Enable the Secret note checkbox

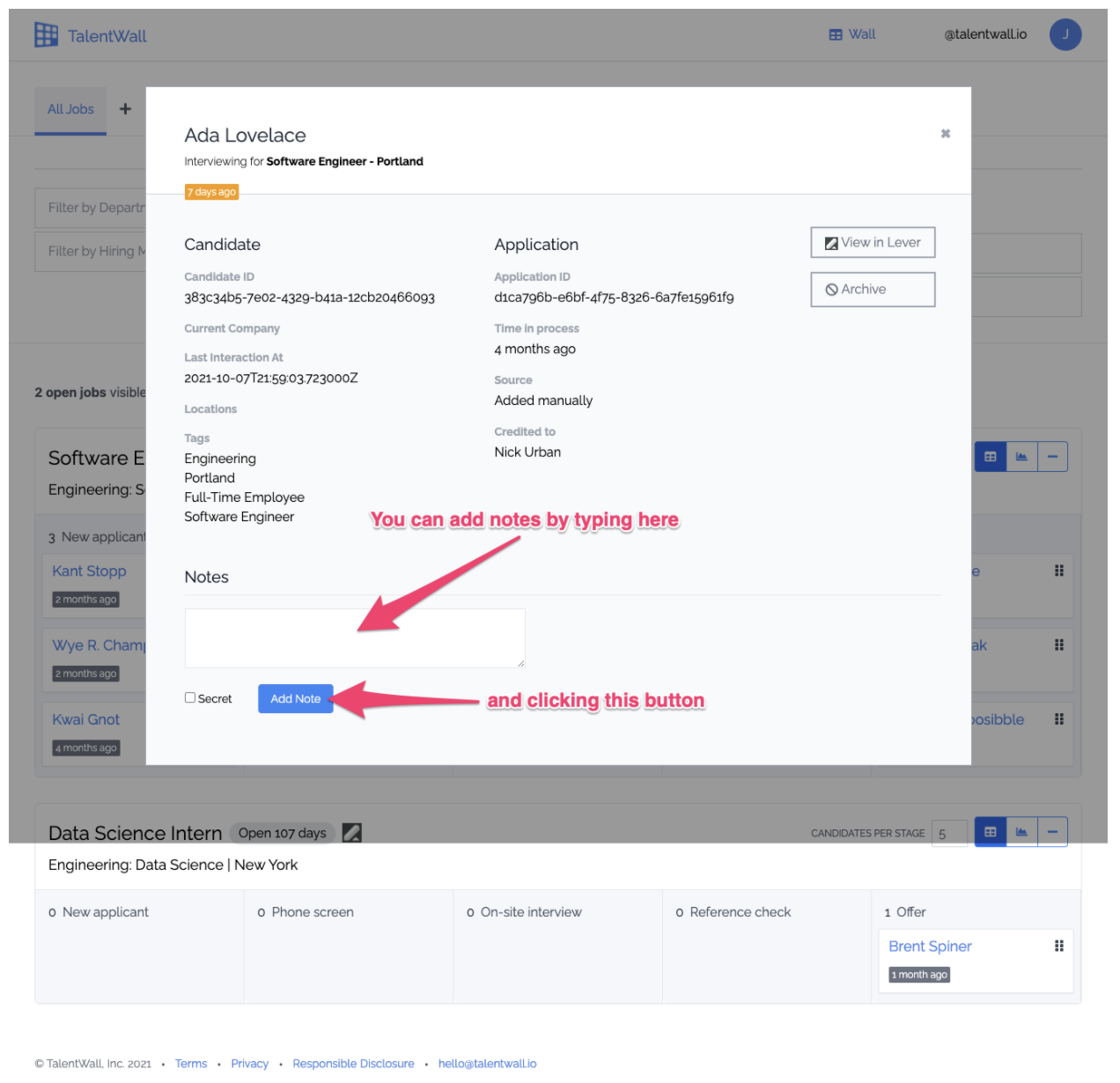coord(189,696)
